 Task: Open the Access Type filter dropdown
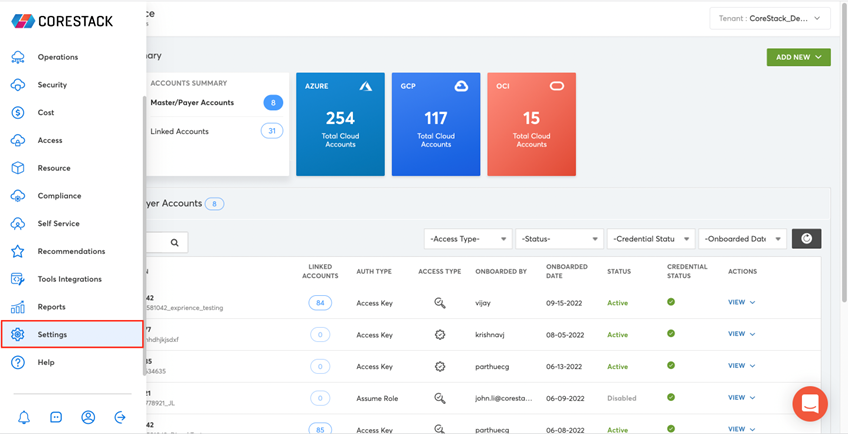tap(469, 239)
